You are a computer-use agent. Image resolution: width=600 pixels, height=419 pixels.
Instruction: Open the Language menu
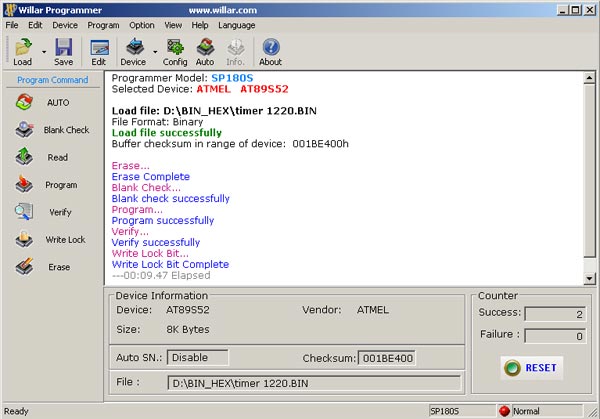coord(236,24)
